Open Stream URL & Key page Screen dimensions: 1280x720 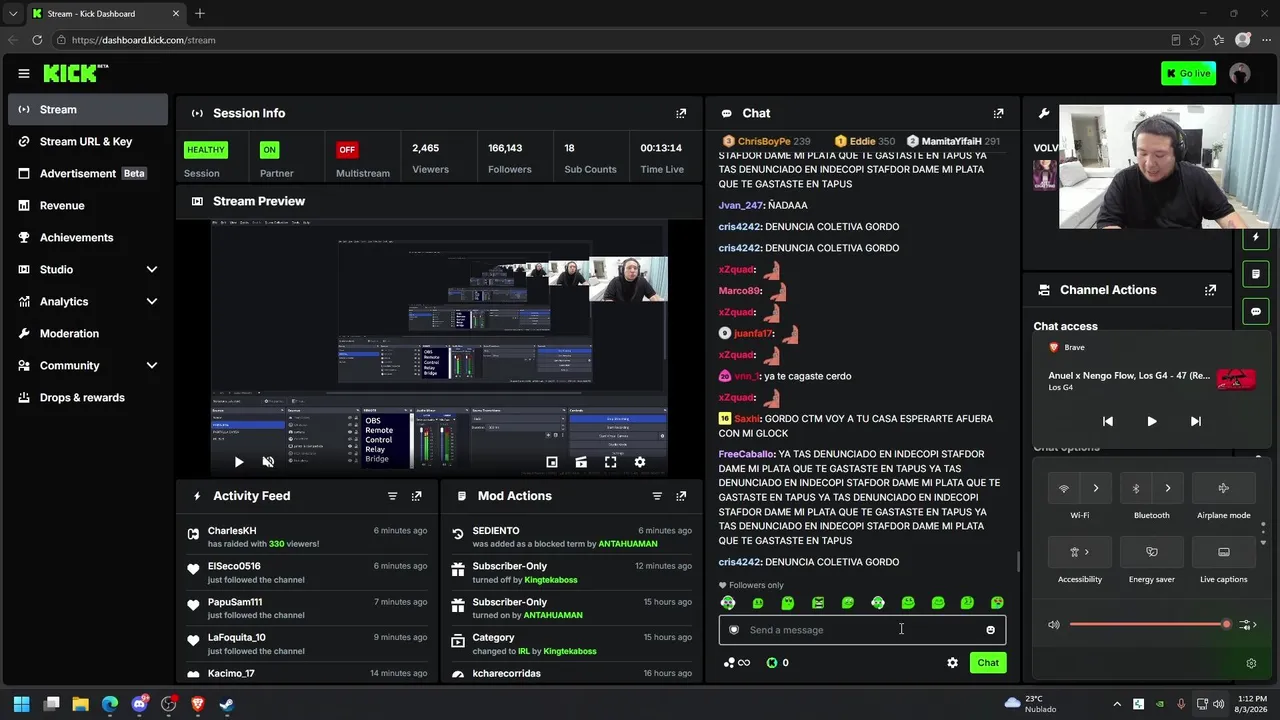pos(88,142)
